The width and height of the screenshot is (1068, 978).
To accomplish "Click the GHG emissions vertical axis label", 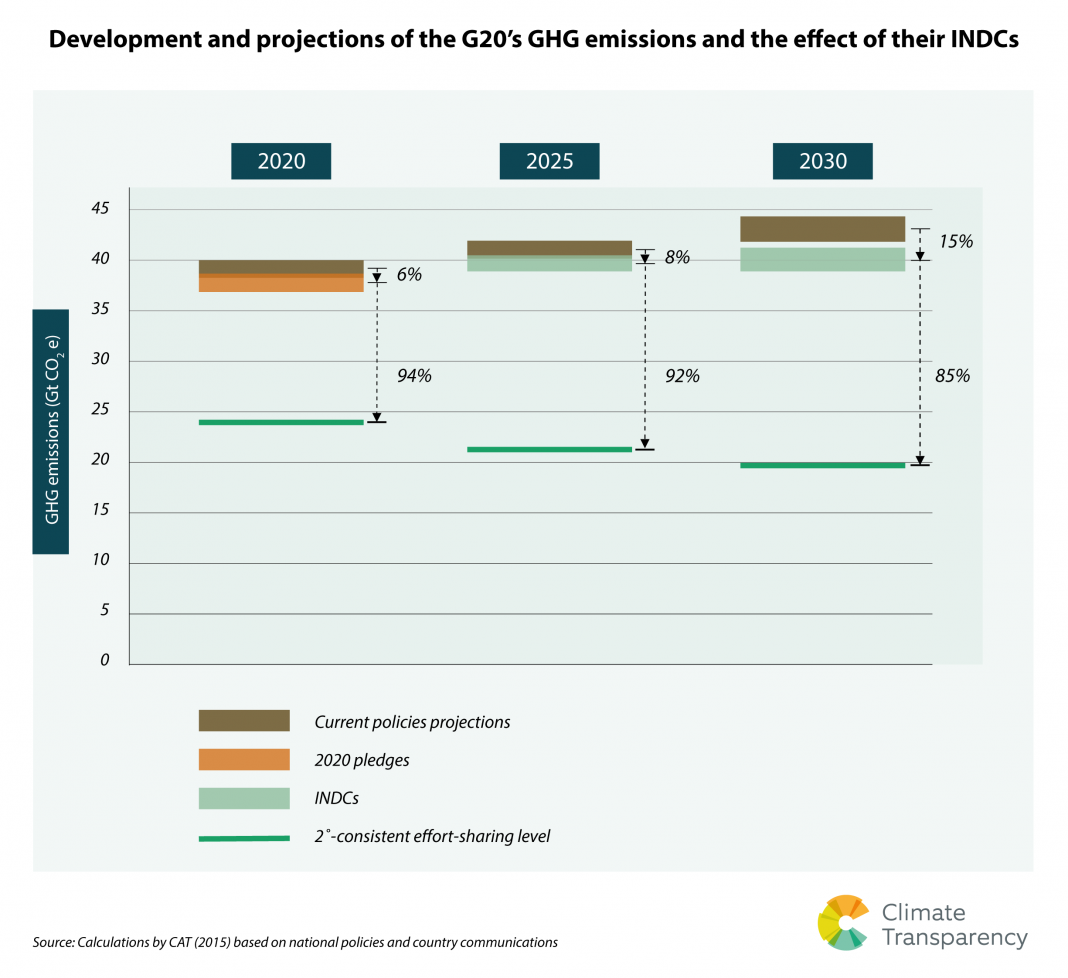I will pos(51,431).
